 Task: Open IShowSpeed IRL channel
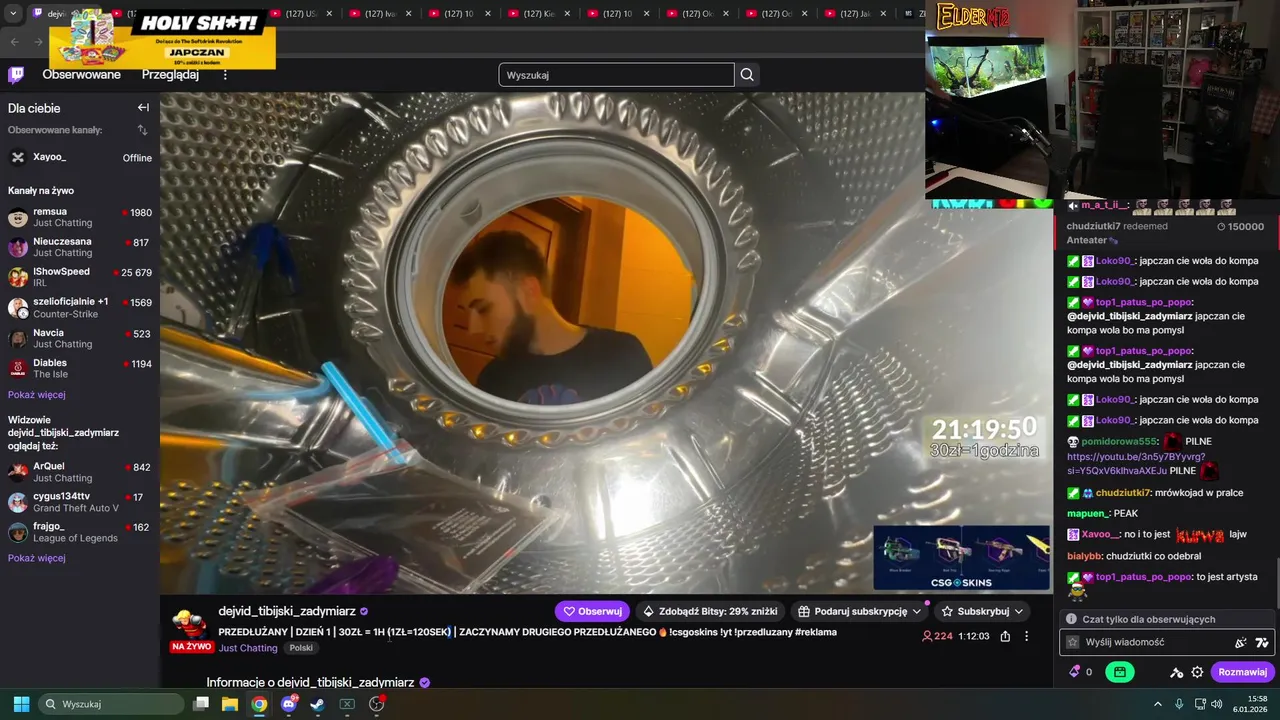coord(80,277)
